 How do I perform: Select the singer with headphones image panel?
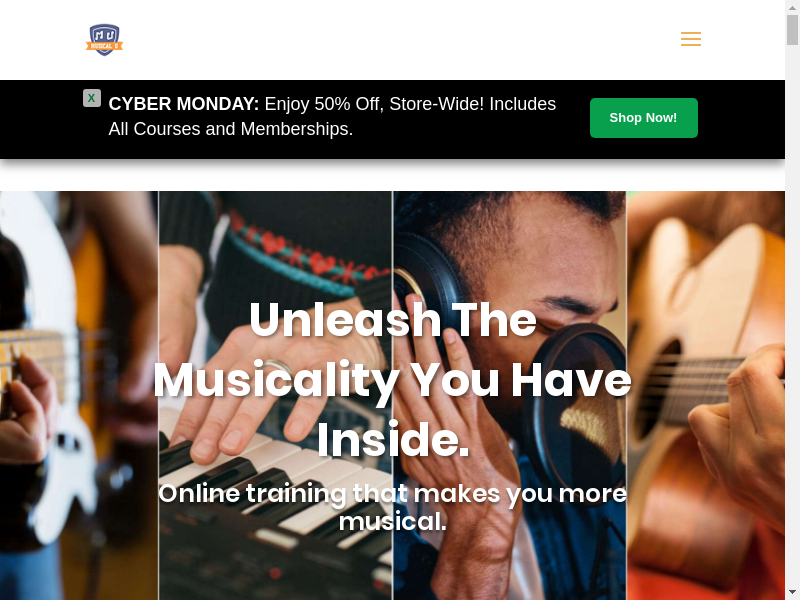click(x=509, y=395)
